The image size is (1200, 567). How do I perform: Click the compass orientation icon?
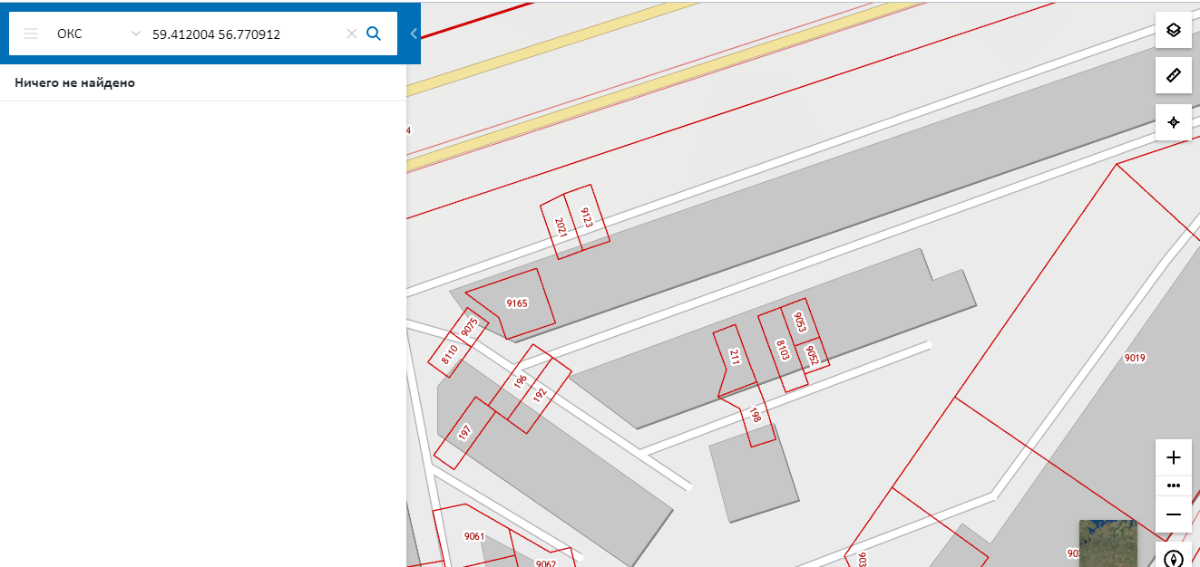click(x=1173, y=558)
